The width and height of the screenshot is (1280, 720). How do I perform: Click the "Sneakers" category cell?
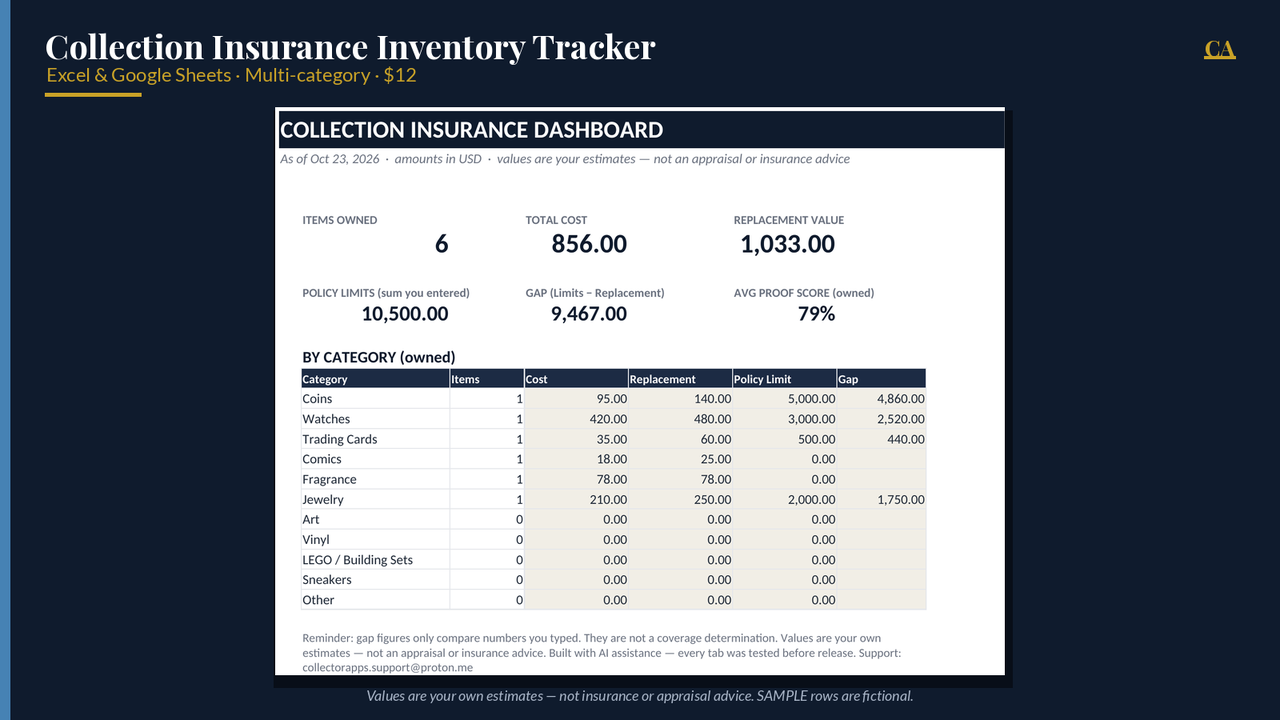tap(375, 579)
